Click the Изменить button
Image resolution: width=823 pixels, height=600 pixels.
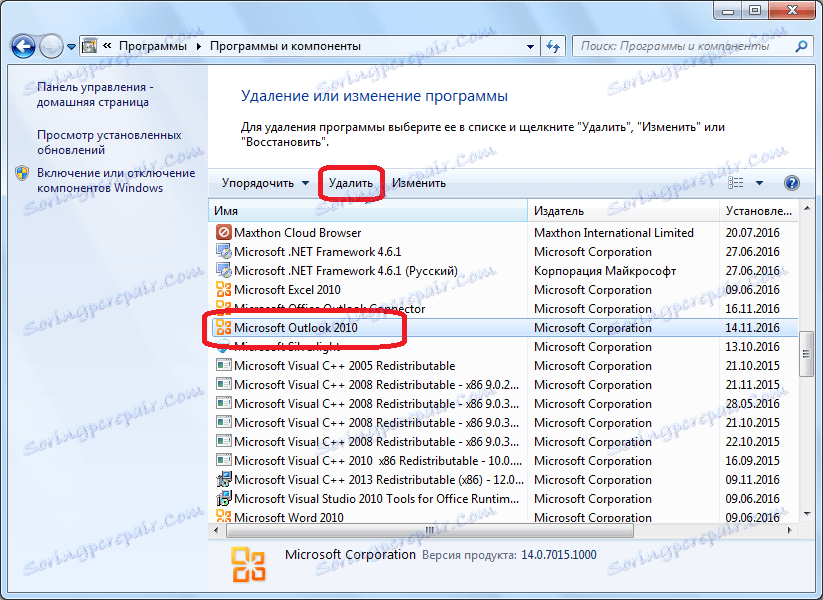pyautogui.click(x=419, y=183)
